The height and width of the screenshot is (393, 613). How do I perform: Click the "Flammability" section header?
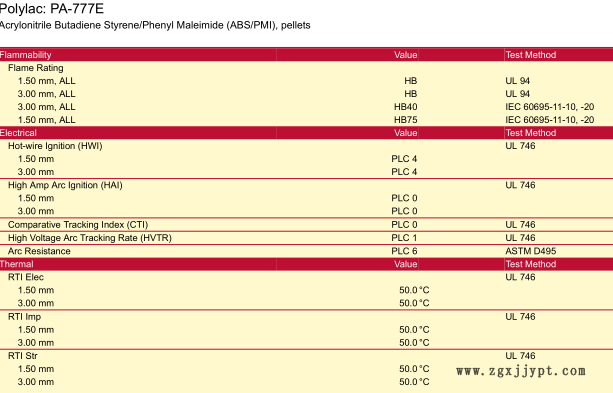tap(25, 55)
